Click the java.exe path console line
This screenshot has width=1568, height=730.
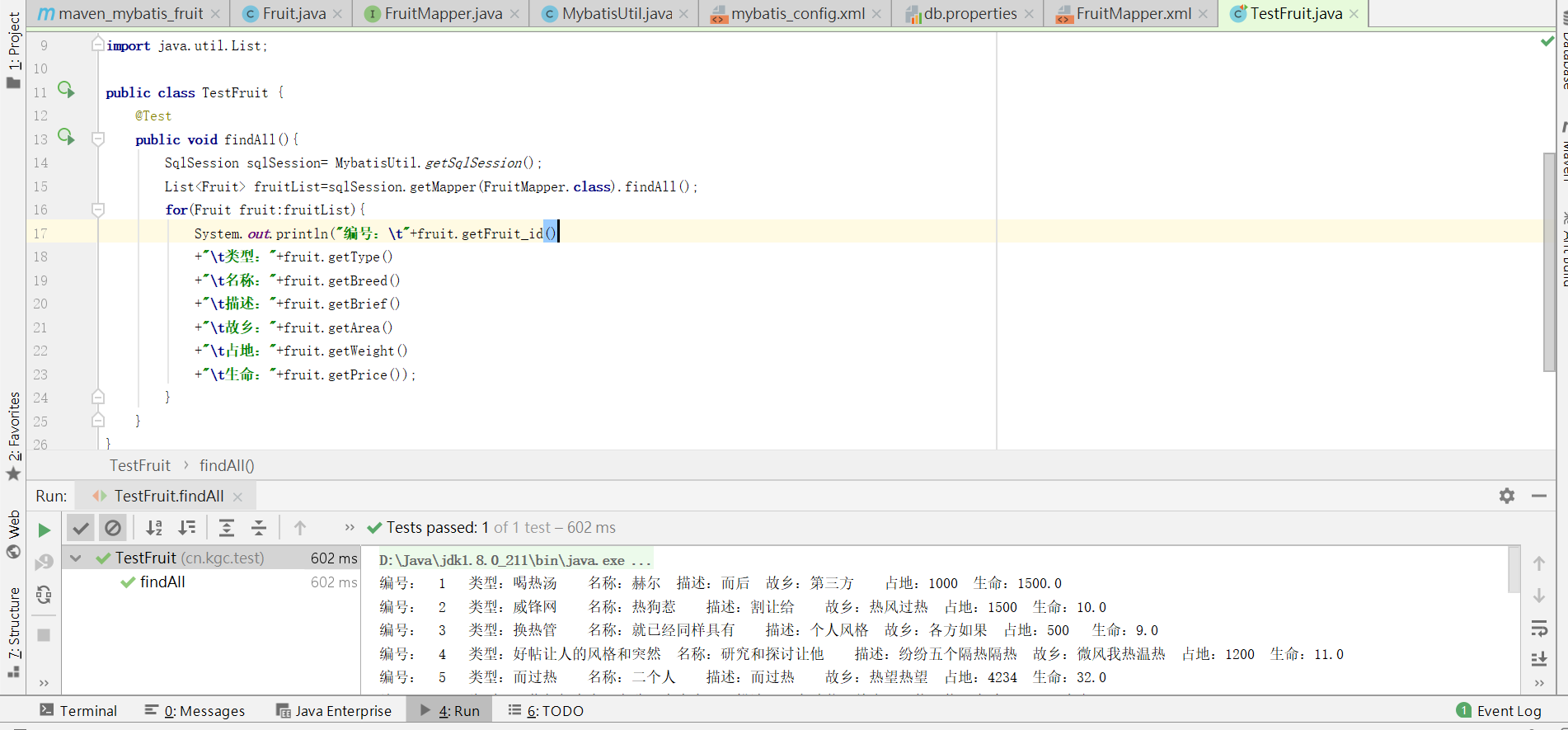pyautogui.click(x=515, y=560)
